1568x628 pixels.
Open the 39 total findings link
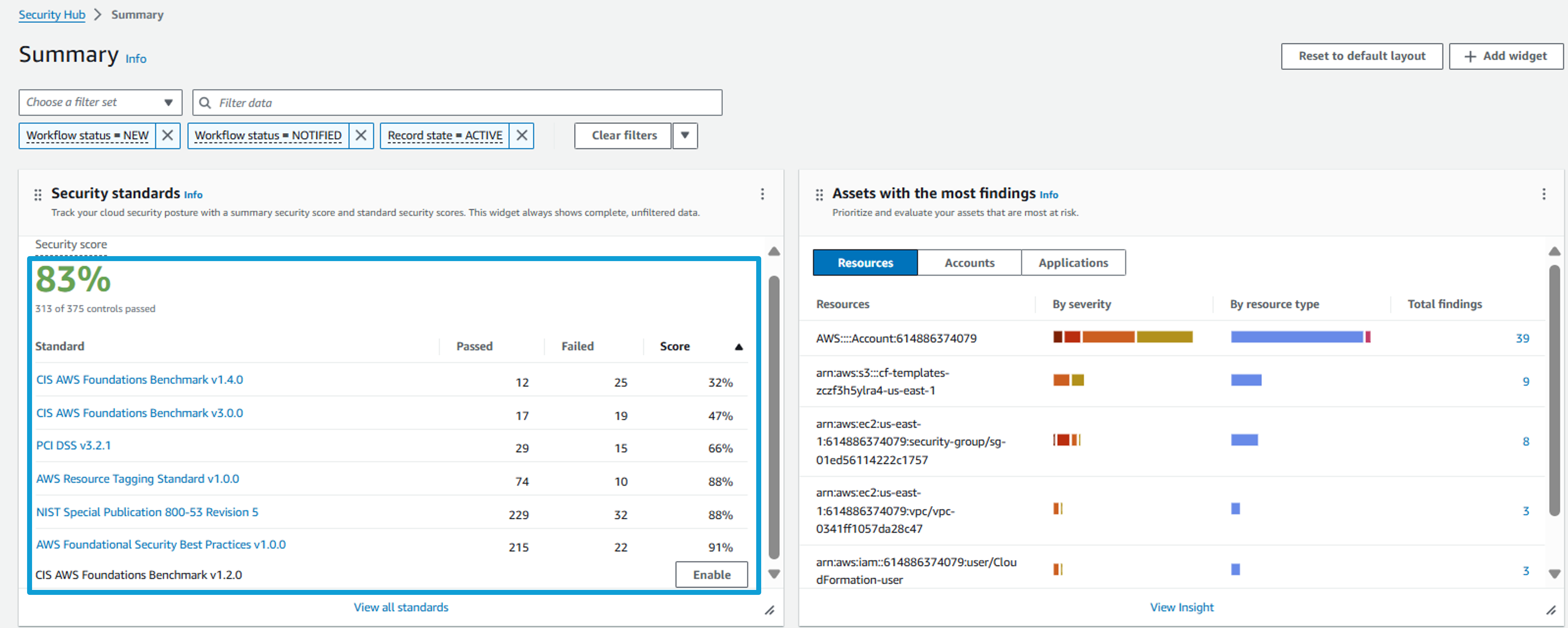[x=1522, y=338]
